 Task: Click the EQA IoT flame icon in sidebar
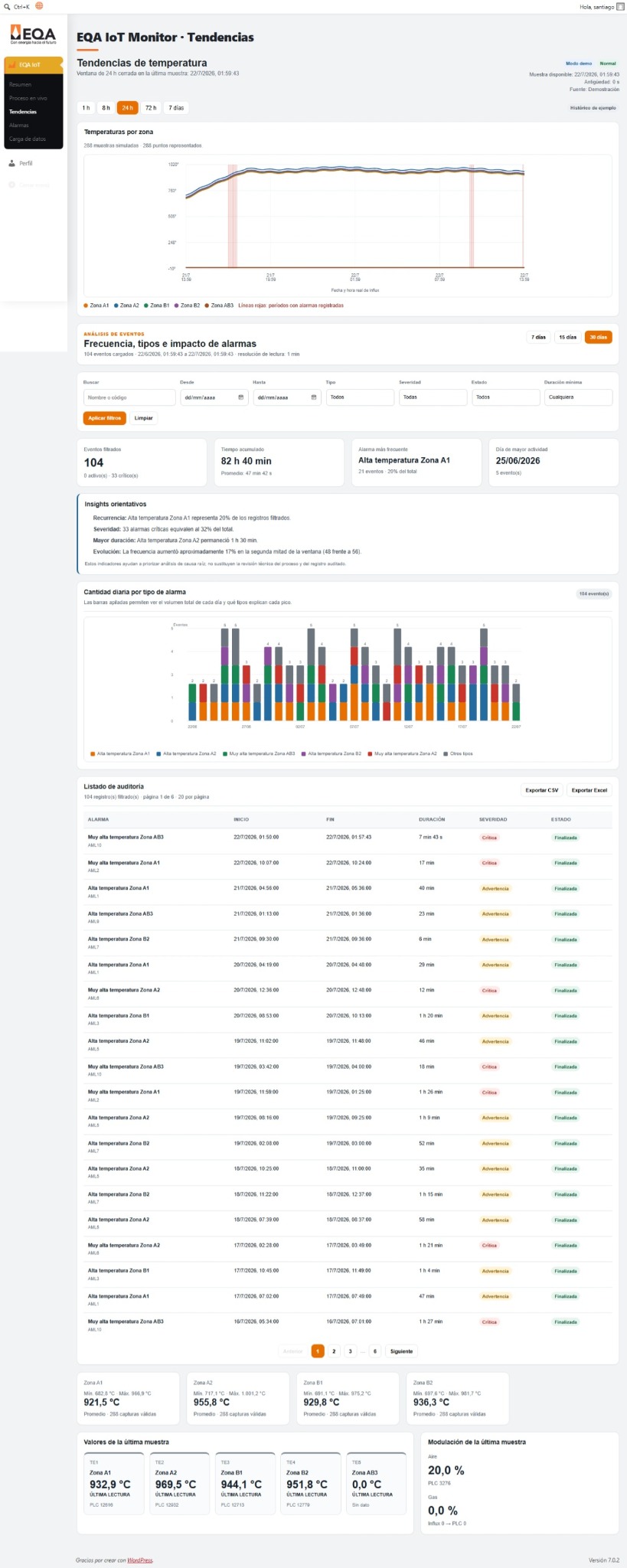[x=13, y=65]
